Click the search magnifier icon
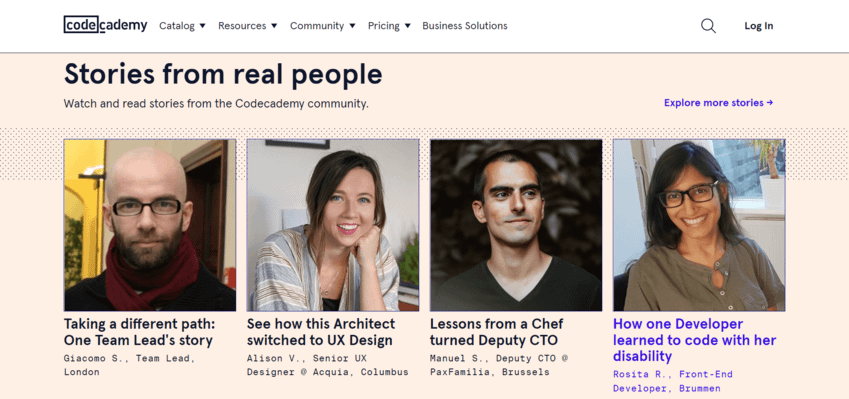Image resolution: width=849 pixels, height=399 pixels. (x=708, y=26)
